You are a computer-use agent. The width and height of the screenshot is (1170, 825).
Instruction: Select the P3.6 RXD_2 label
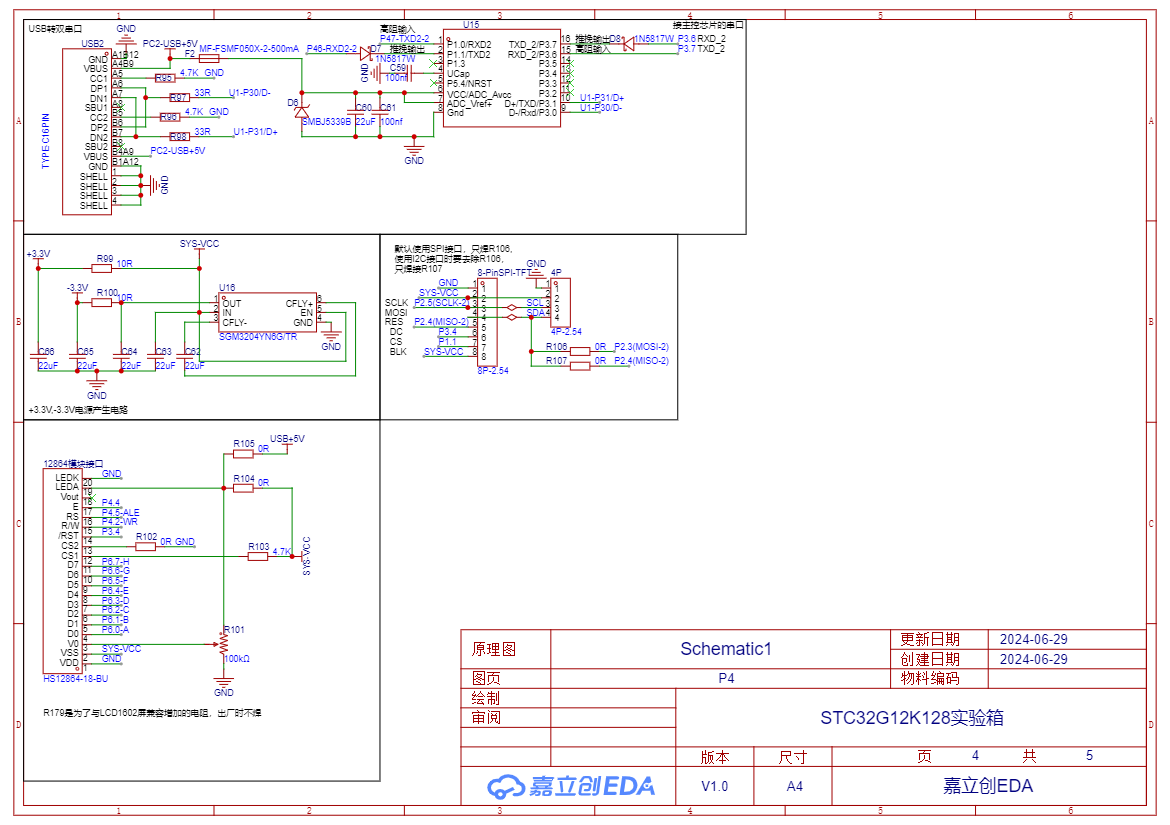tap(701, 39)
